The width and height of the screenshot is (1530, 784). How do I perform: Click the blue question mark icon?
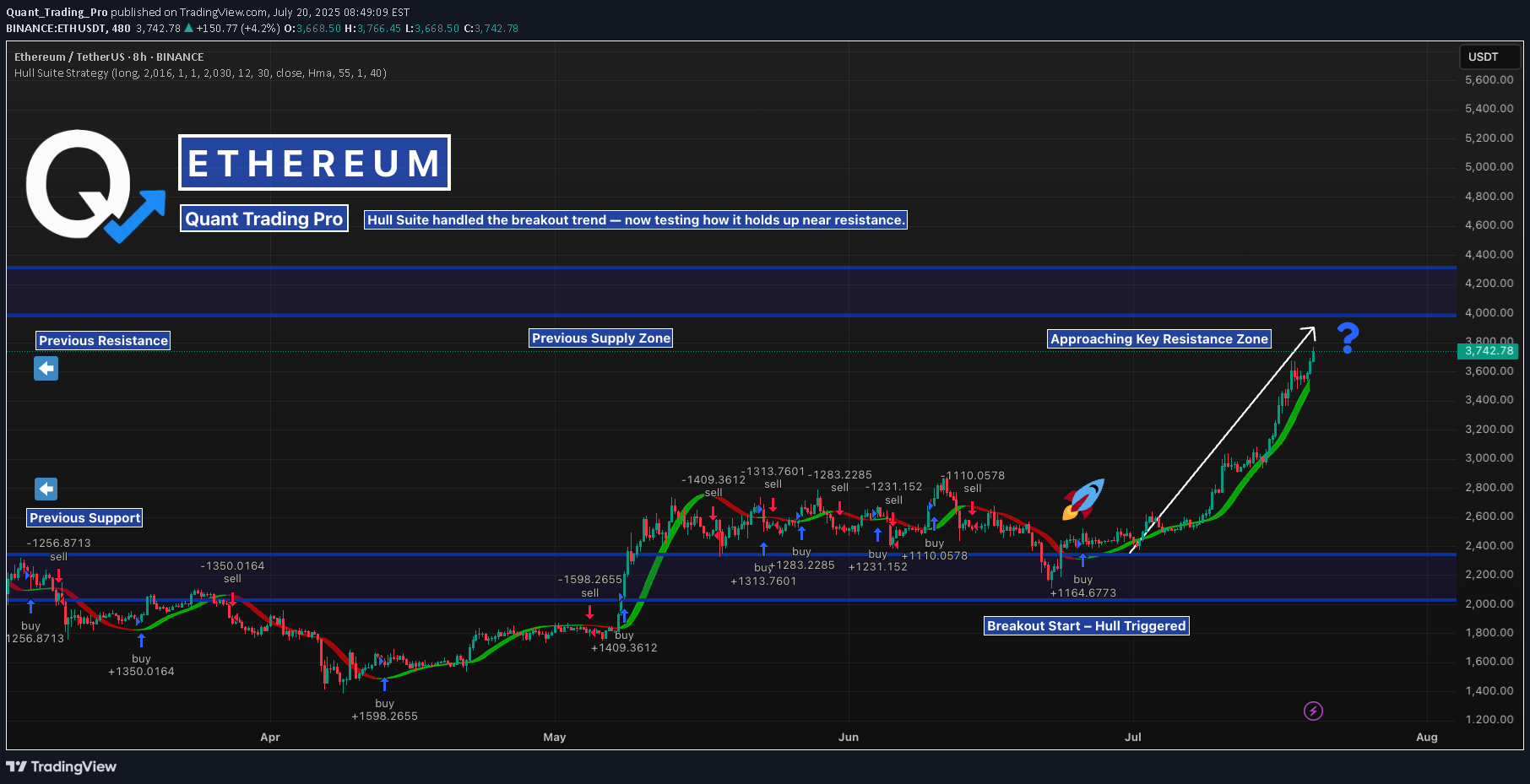1348,338
